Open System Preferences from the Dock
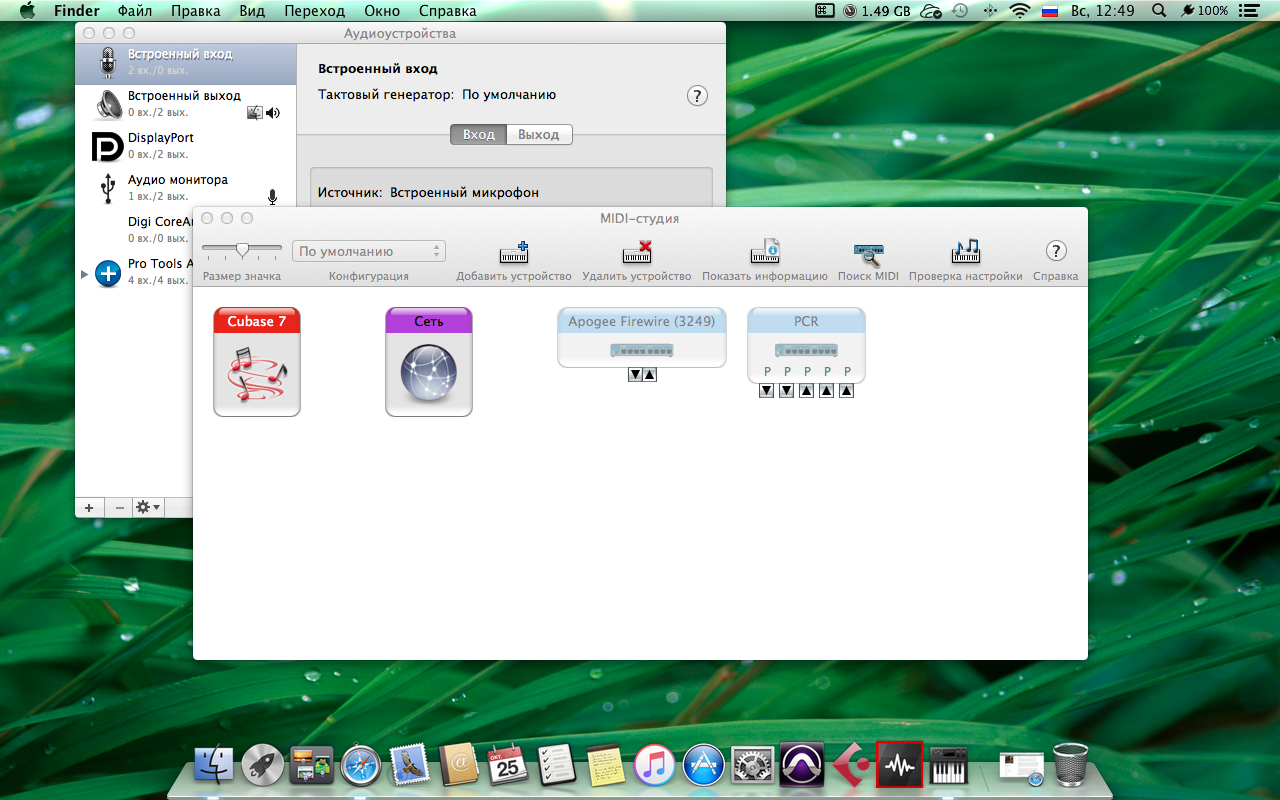 pyautogui.click(x=752, y=765)
